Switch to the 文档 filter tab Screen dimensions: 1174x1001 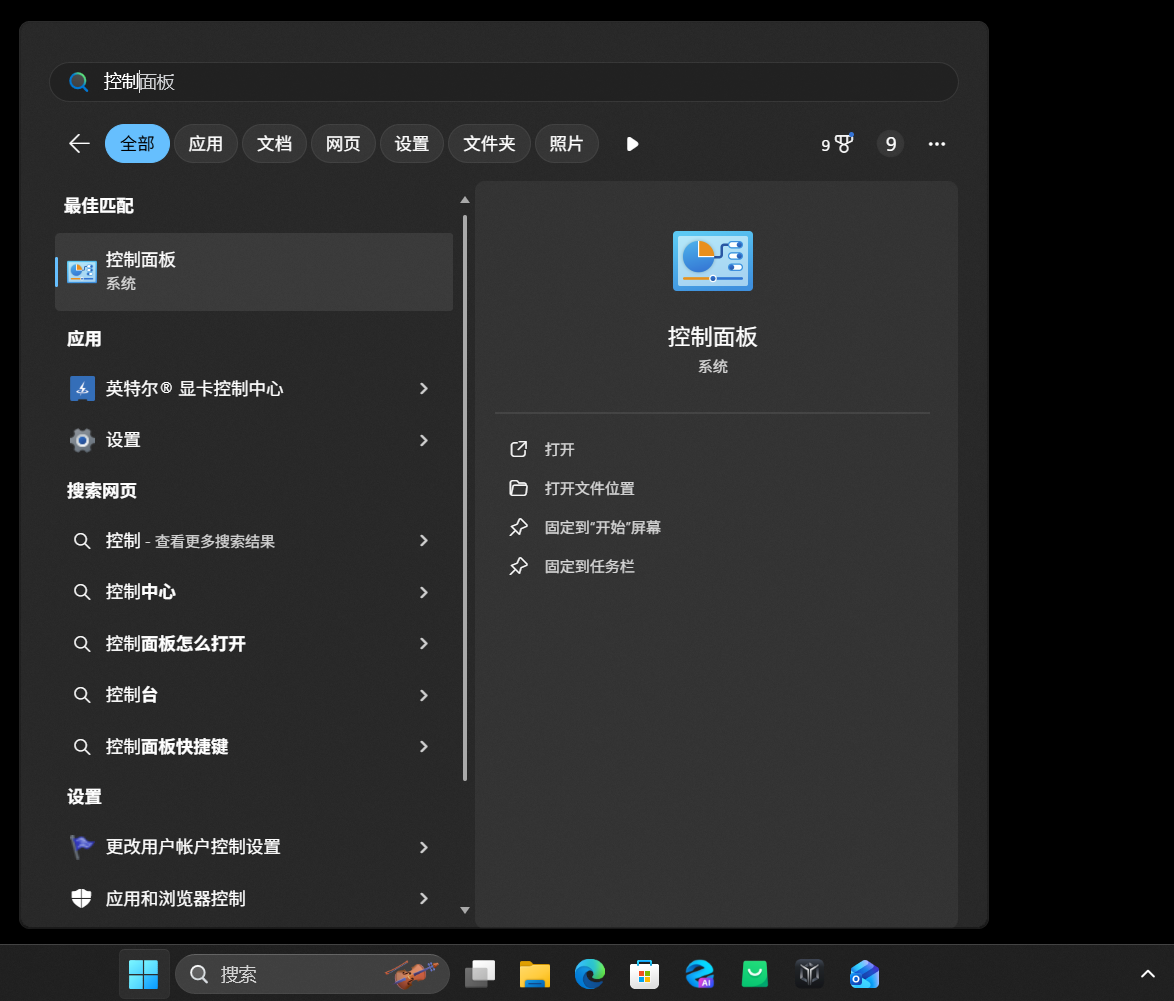click(x=274, y=143)
